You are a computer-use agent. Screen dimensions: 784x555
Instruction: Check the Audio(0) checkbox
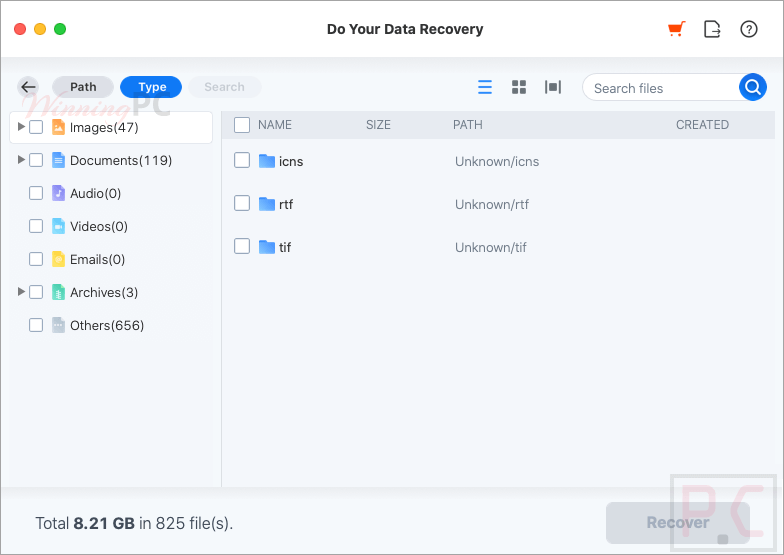36,193
